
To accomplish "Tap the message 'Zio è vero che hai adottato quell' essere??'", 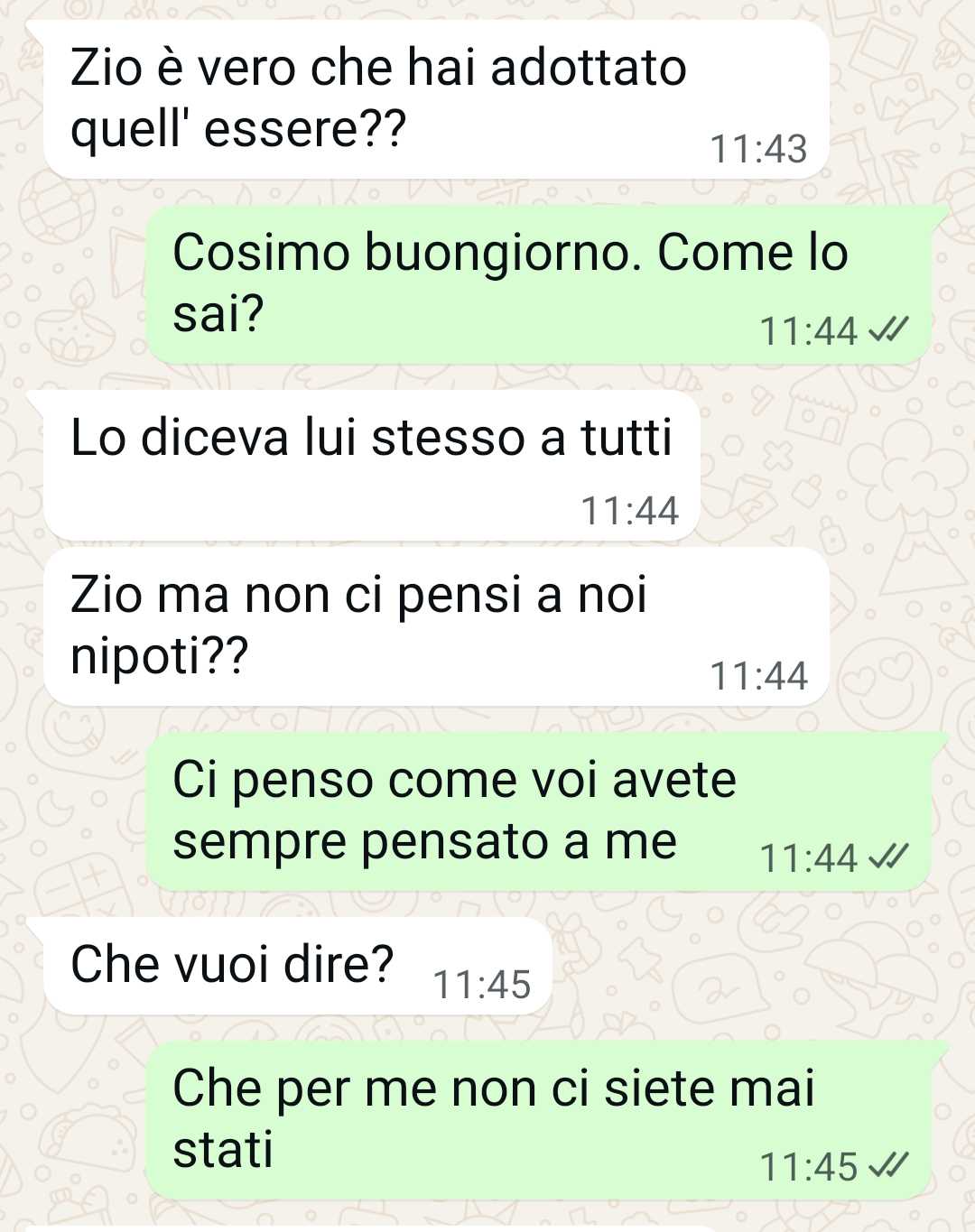I will 436,99.
